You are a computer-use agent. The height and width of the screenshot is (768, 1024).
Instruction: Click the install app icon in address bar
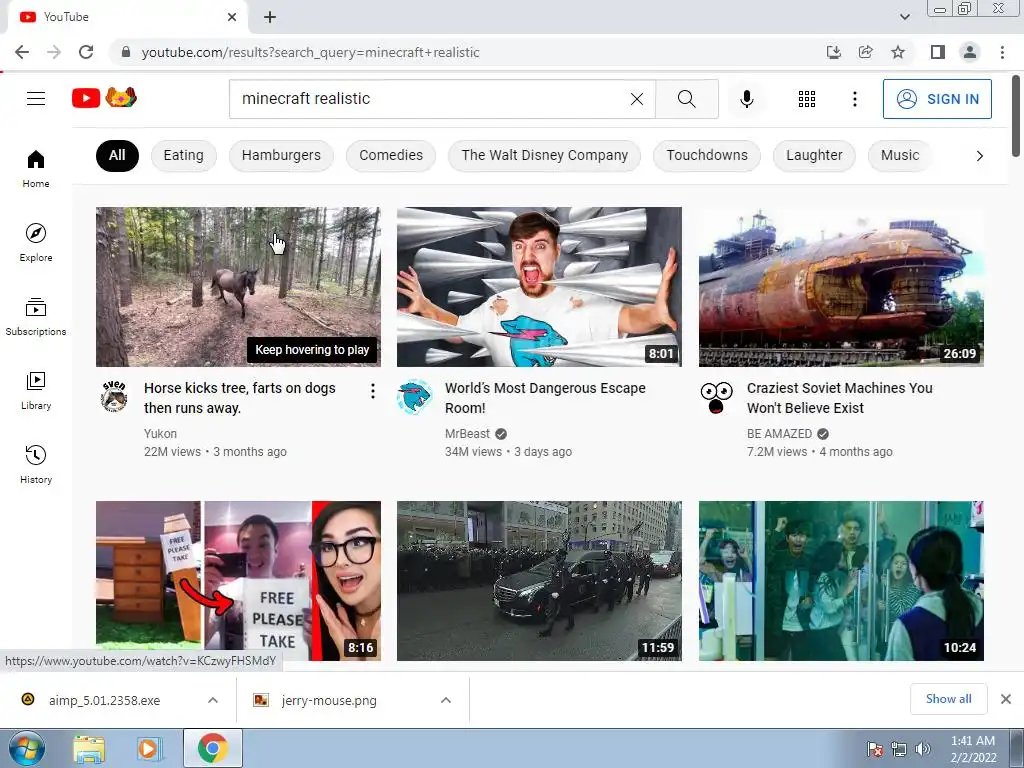[x=834, y=52]
